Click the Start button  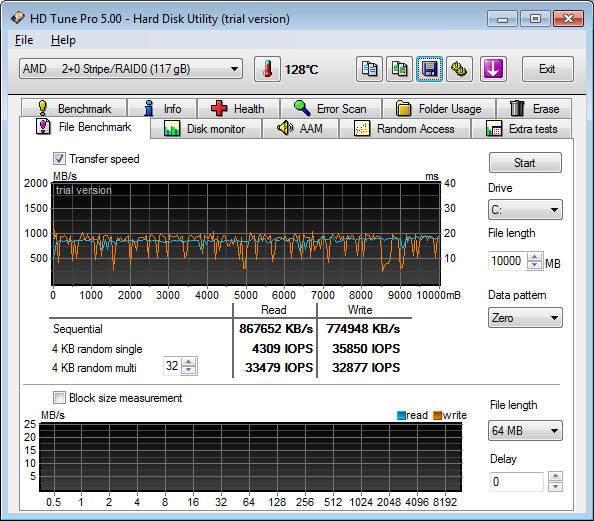[x=525, y=163]
